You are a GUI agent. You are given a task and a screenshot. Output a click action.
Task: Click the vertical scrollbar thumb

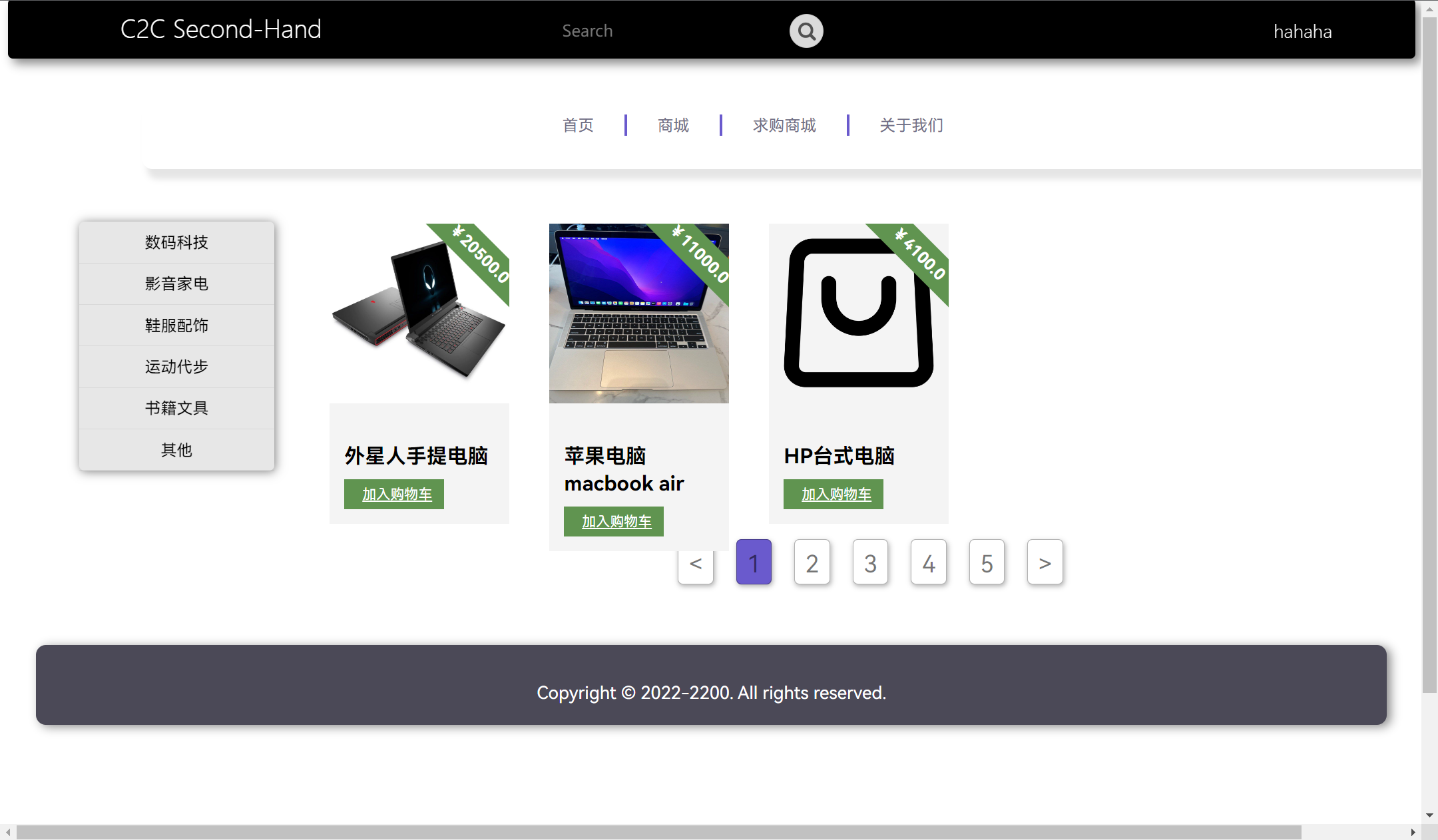point(1429,355)
